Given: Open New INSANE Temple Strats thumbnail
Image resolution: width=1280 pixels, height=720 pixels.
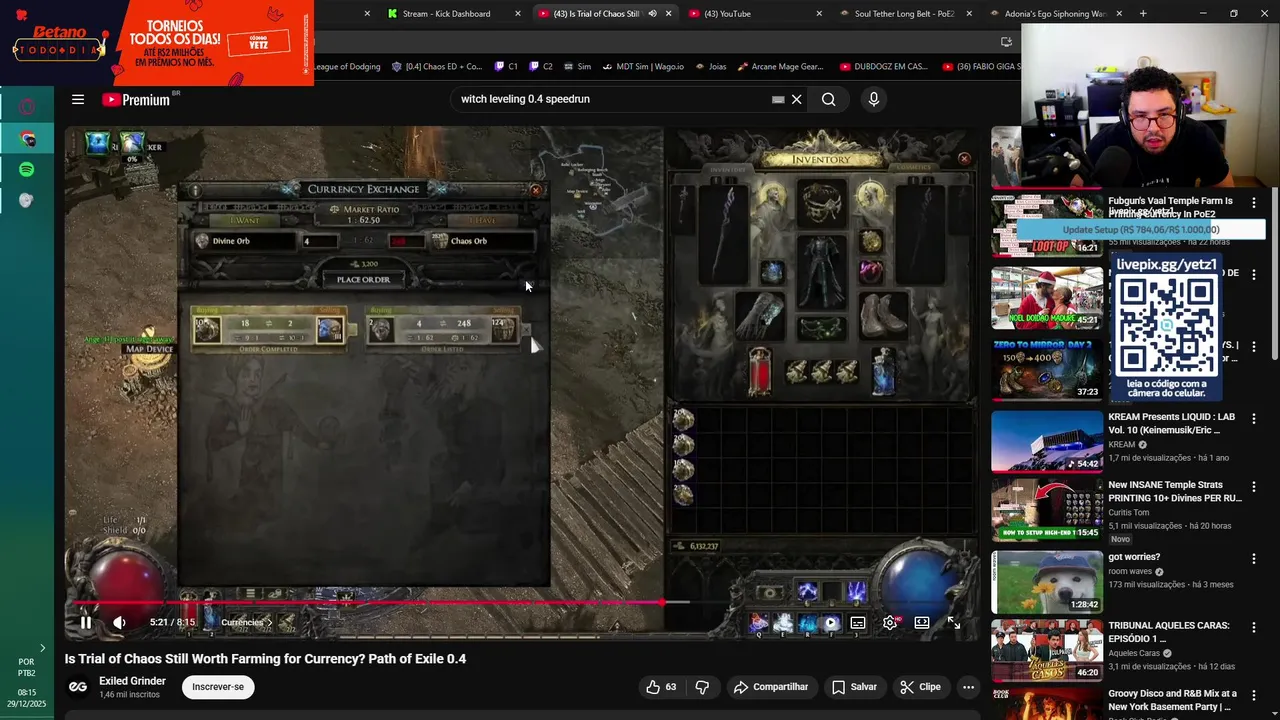Looking at the screenshot, I should coord(1047,509).
